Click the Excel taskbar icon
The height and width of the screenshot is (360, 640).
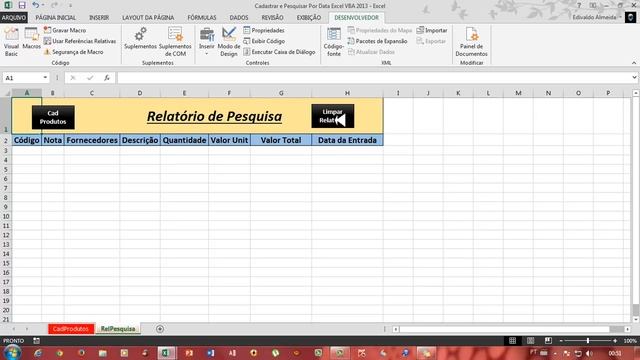[x=167, y=353]
